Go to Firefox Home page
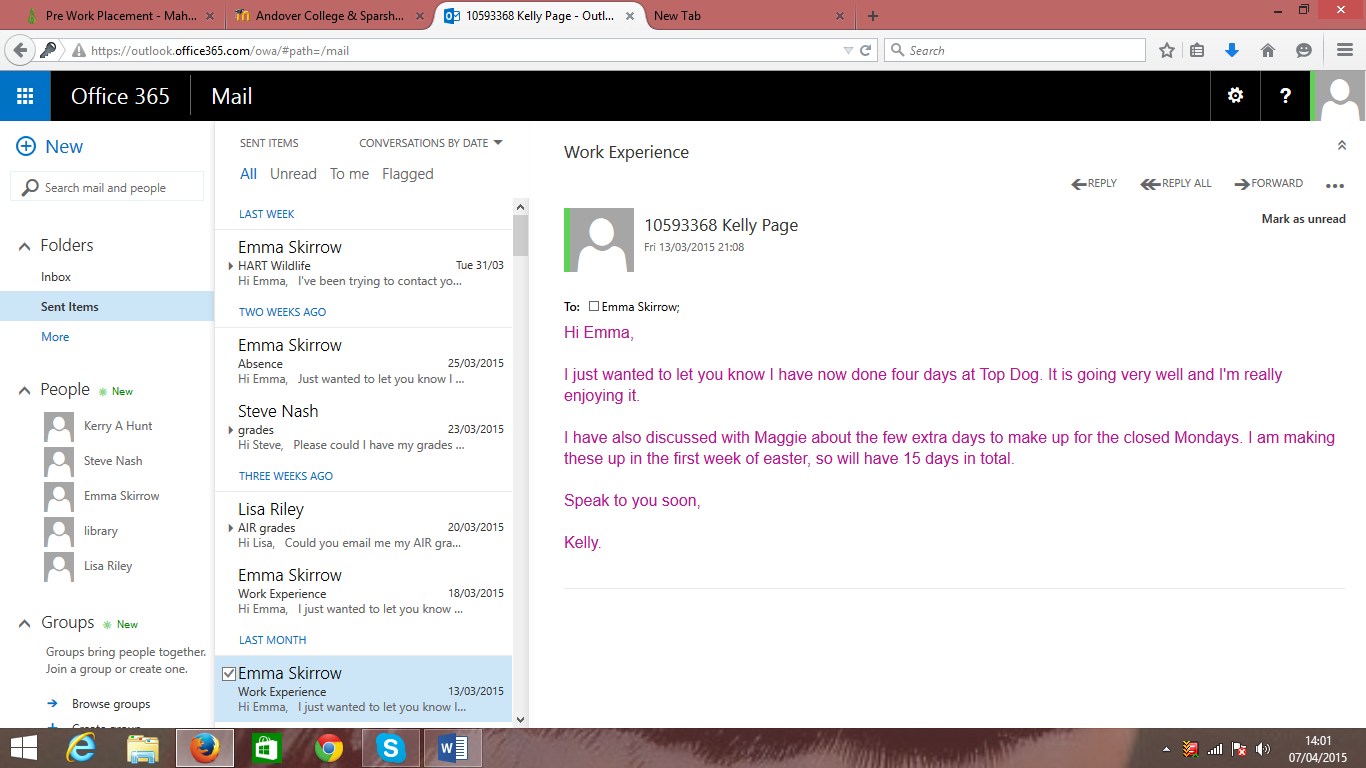The width and height of the screenshot is (1366, 768). click(1268, 50)
